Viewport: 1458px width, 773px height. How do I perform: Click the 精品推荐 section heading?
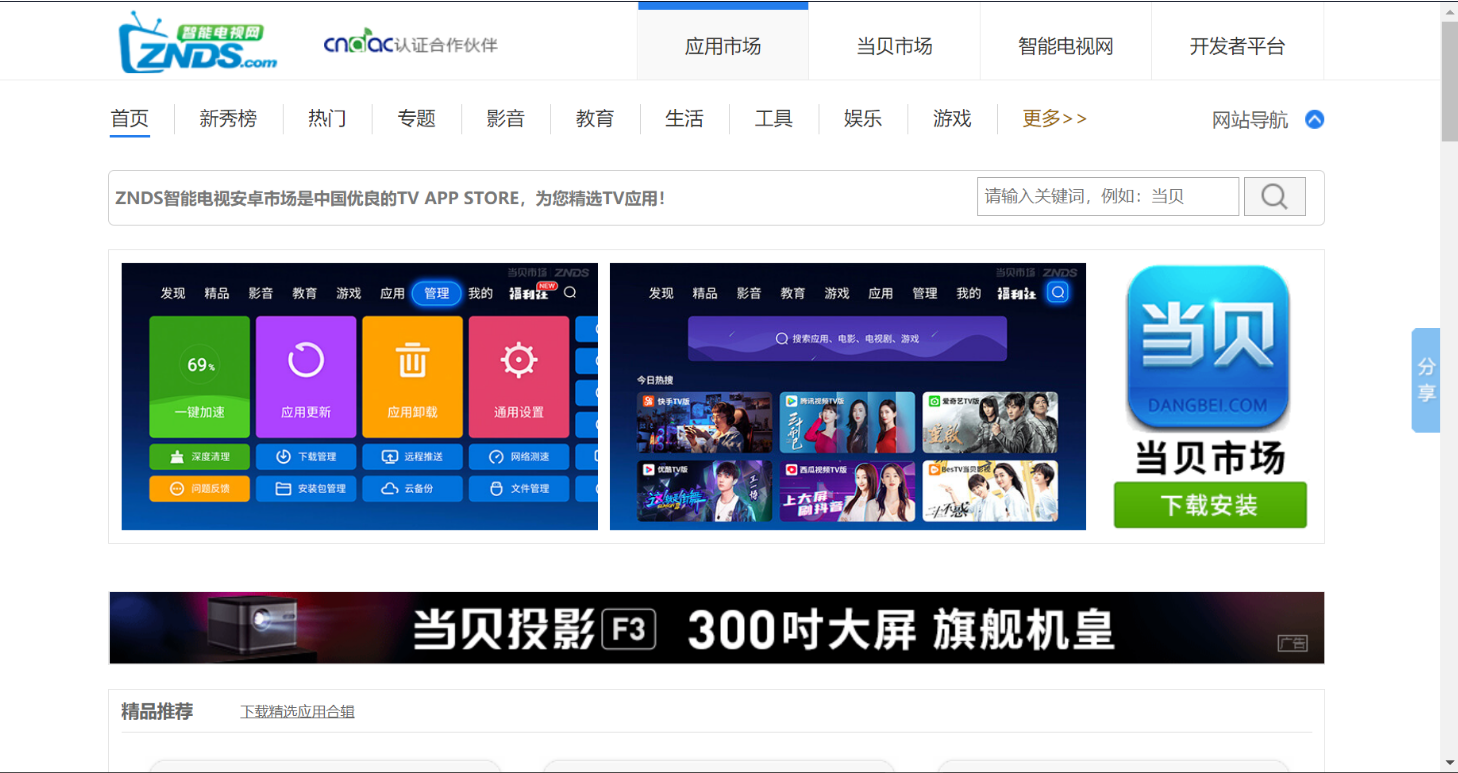(x=157, y=711)
